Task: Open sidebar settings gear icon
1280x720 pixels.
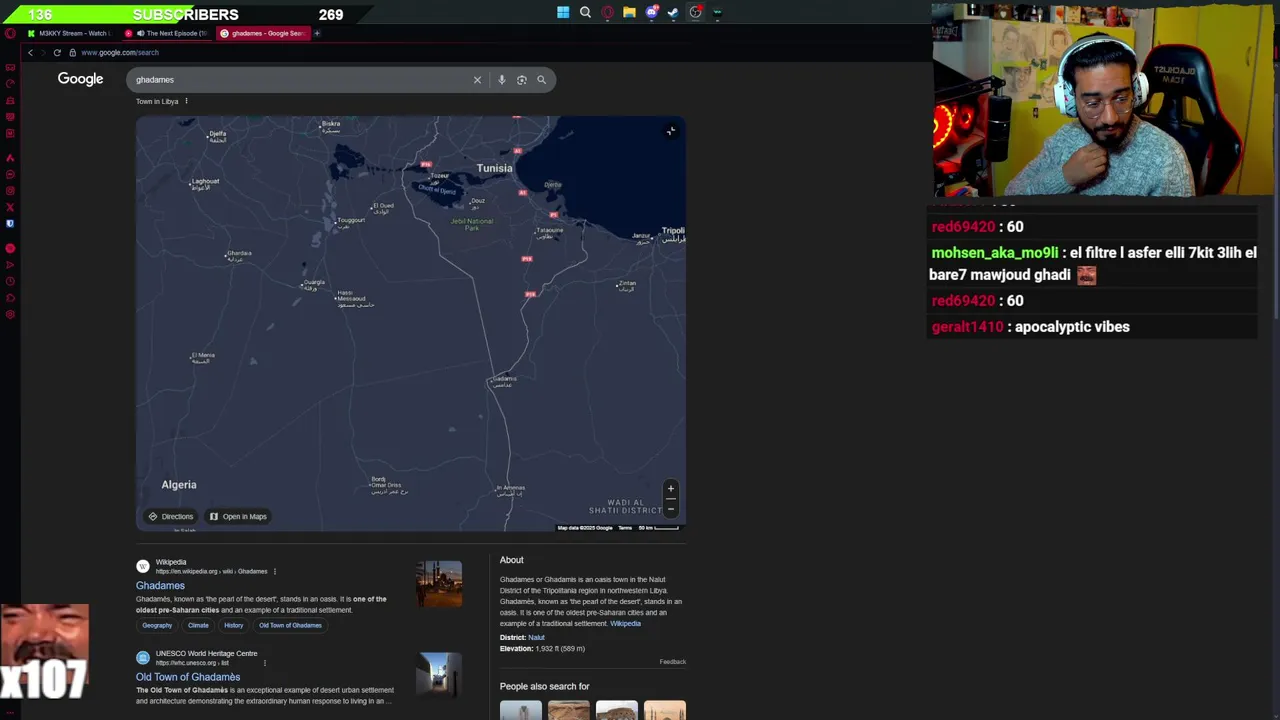Action: (x=10, y=315)
